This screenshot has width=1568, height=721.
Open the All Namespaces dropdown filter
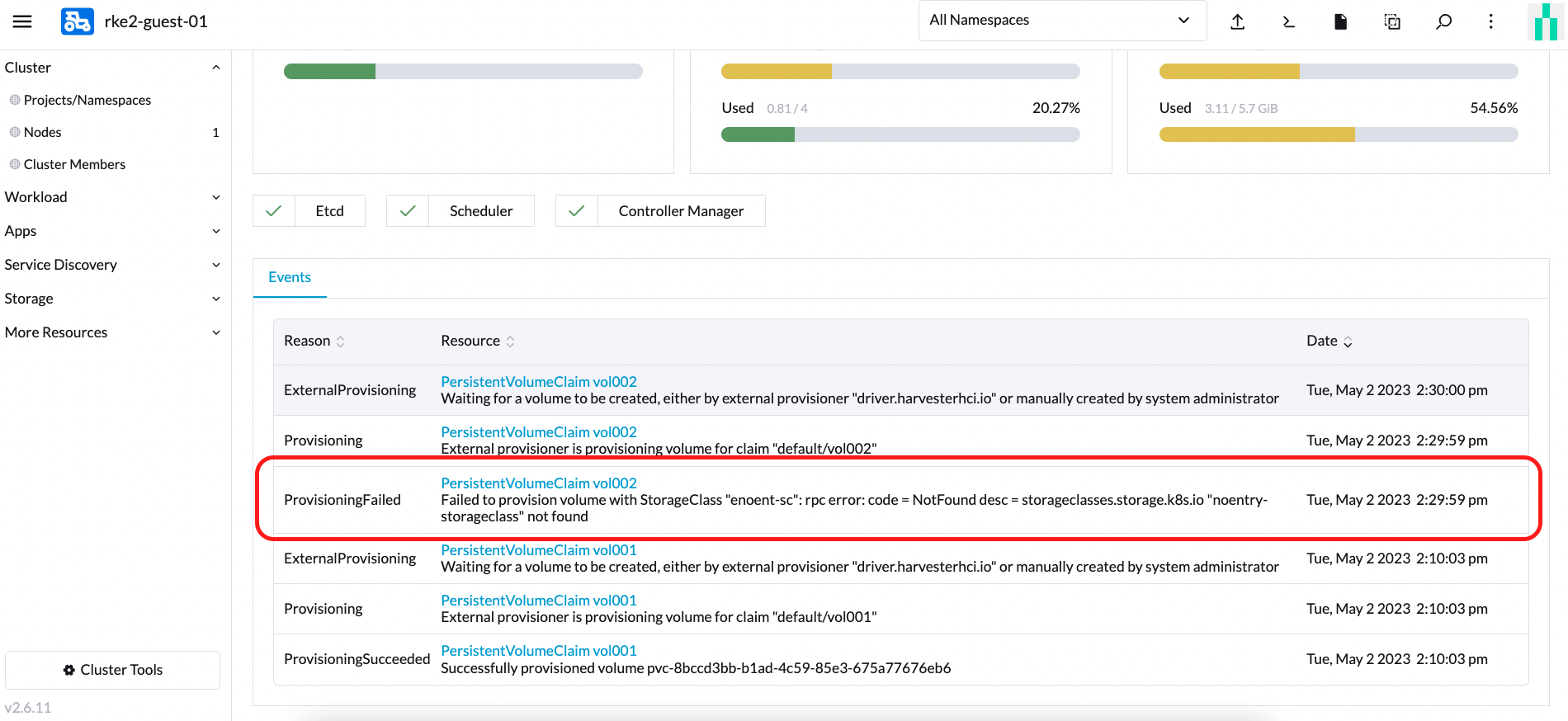click(1061, 21)
